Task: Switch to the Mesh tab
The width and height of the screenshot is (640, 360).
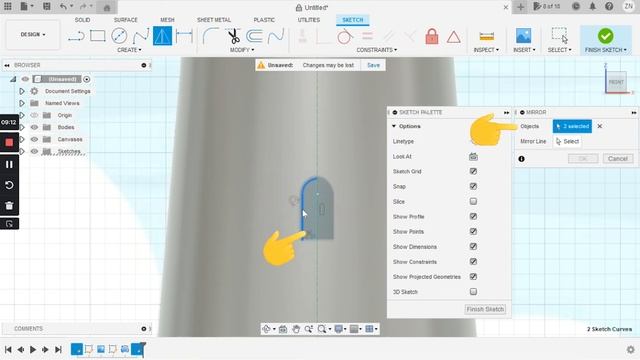Action: [x=167, y=20]
